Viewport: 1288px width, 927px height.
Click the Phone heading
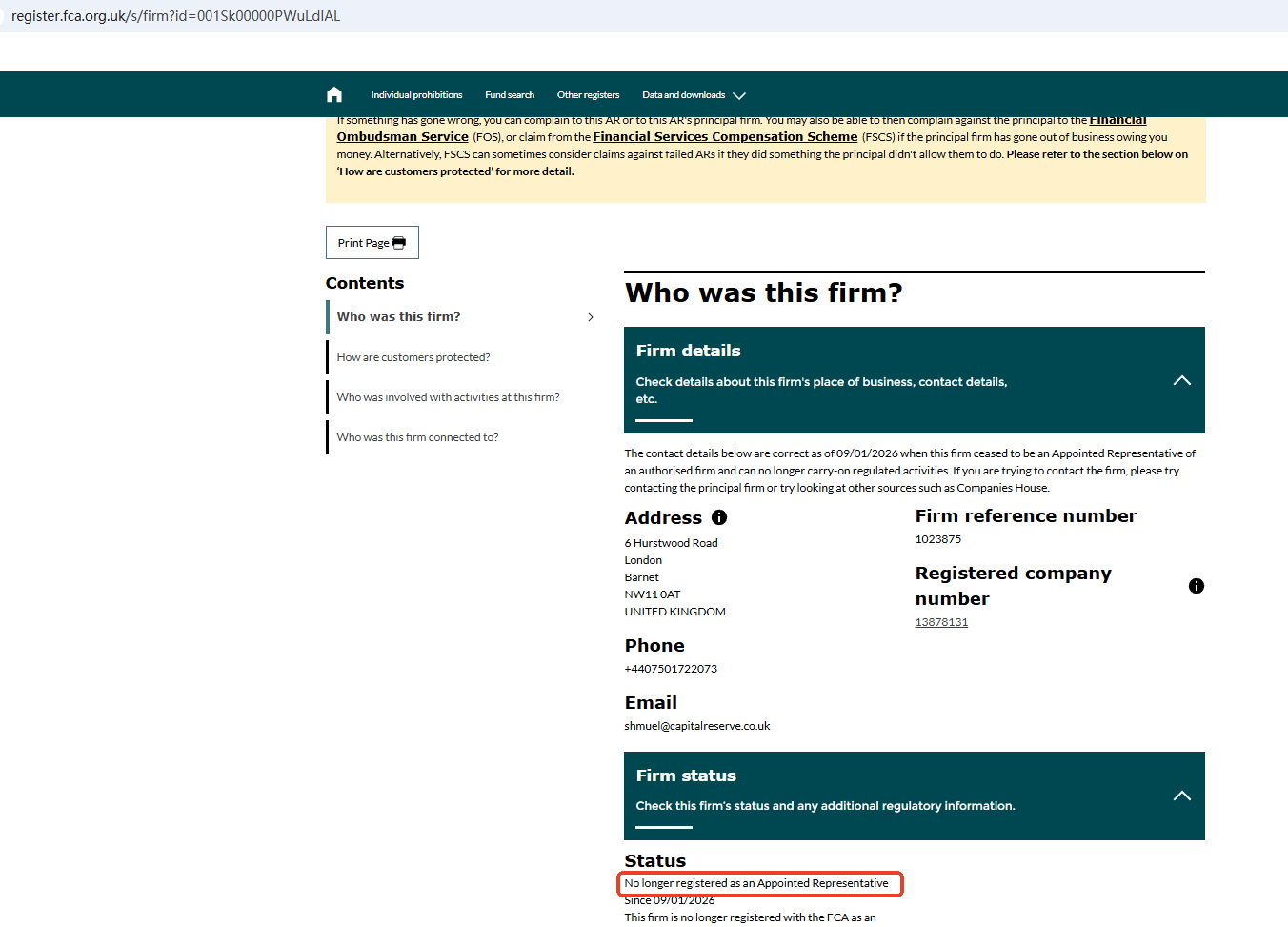(654, 645)
